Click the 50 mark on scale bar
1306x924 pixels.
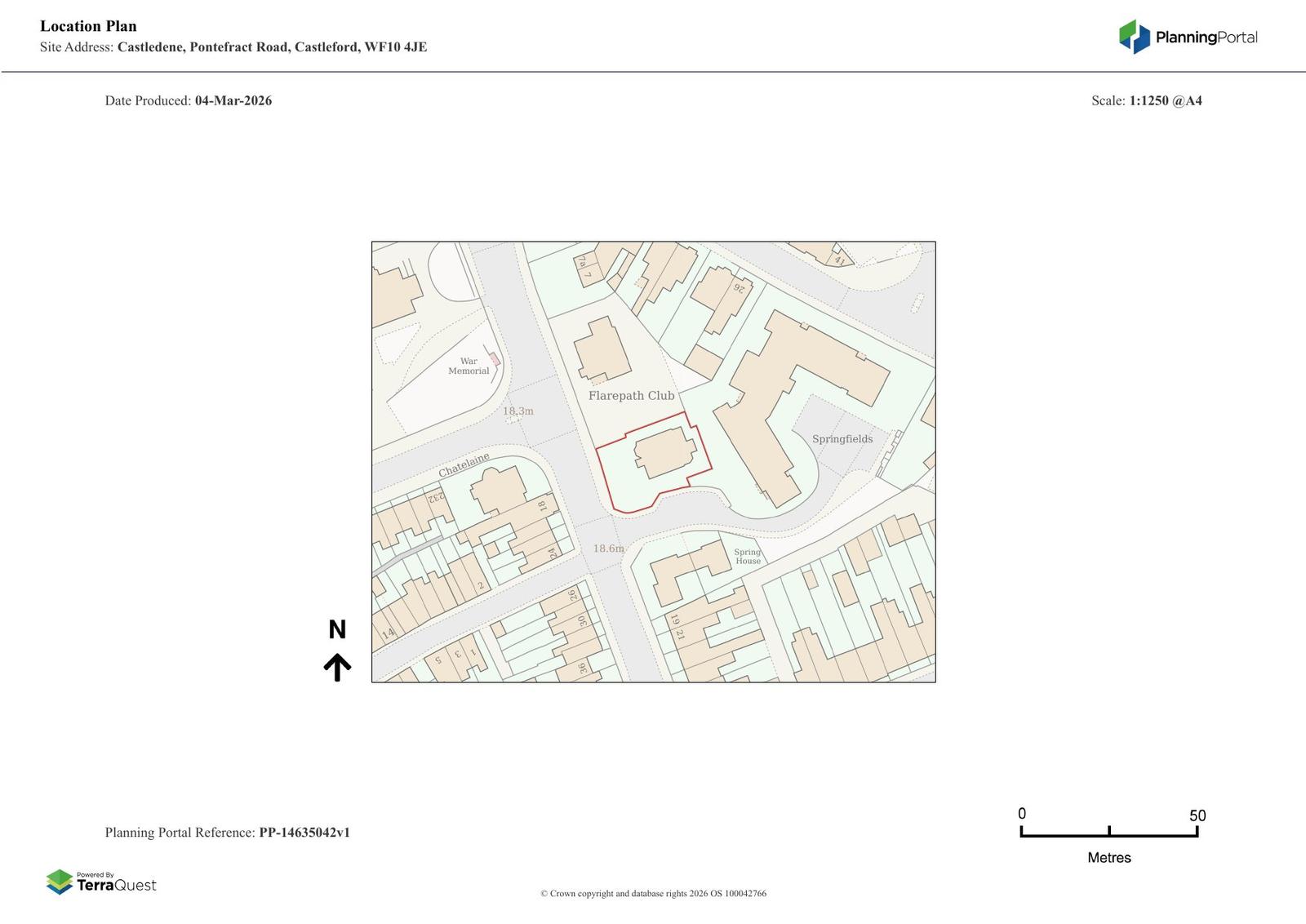coord(1197,815)
